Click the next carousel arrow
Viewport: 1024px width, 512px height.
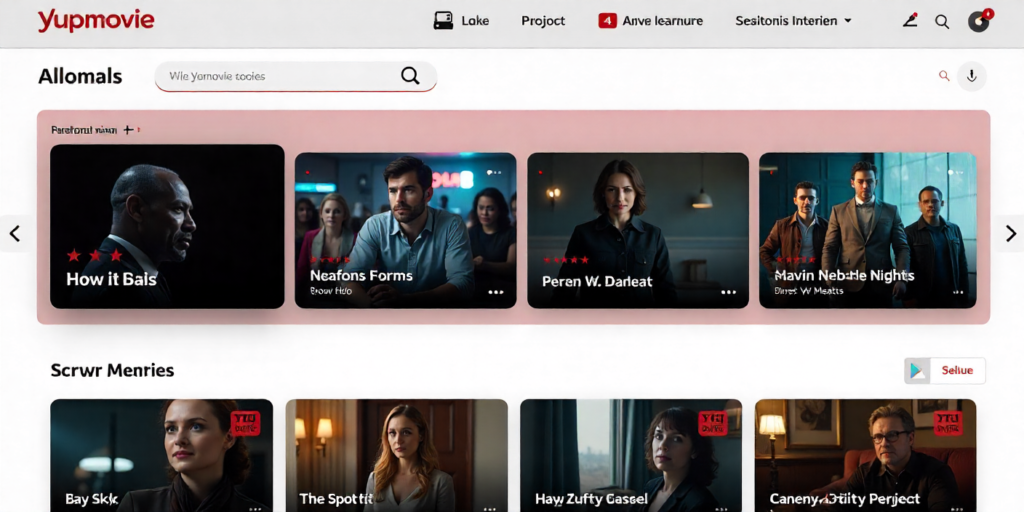click(1010, 233)
